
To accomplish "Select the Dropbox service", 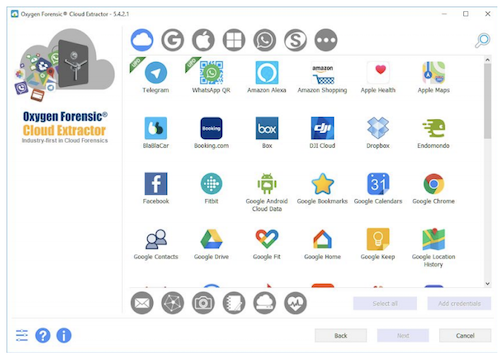I will coord(378,133).
